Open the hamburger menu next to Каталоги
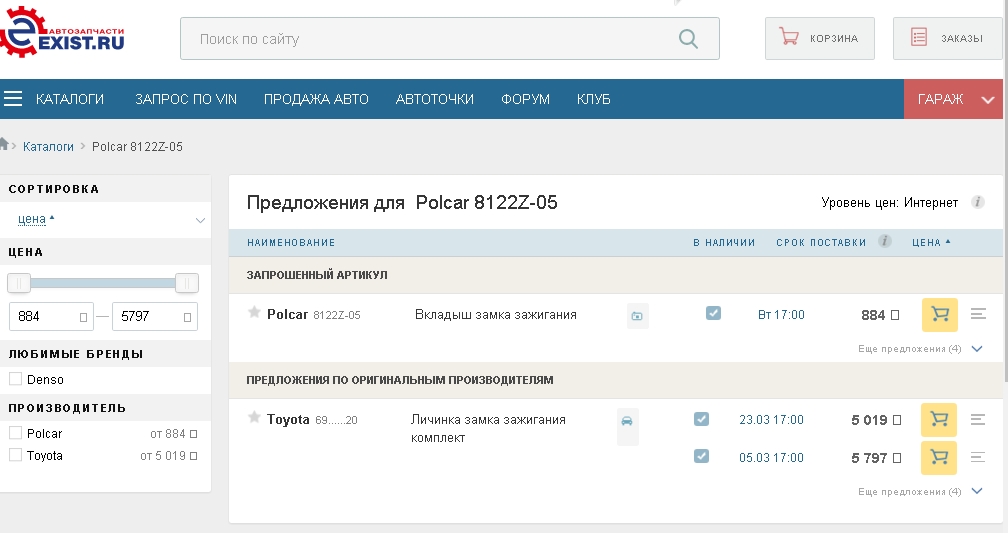 pyautogui.click(x=13, y=99)
